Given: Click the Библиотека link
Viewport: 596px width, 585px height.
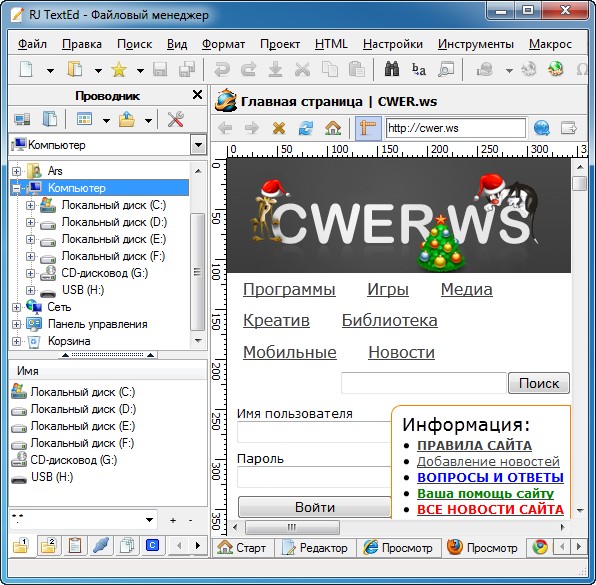Looking at the screenshot, I should [x=390, y=320].
